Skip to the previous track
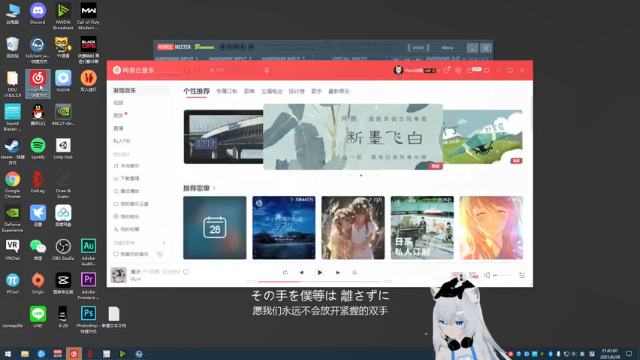Screen dimensions: 640x360 point(301,272)
